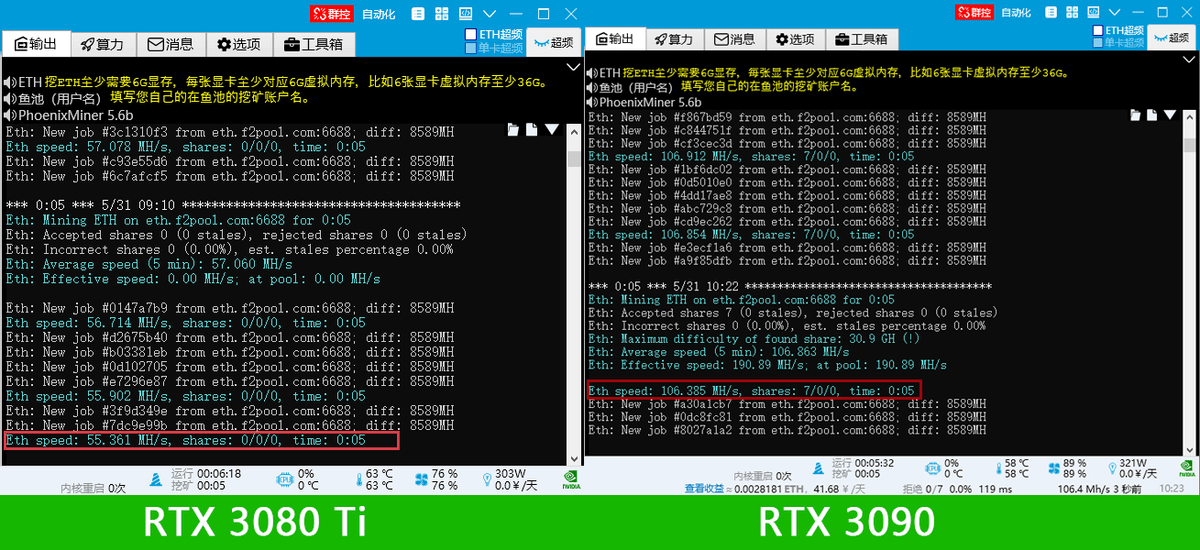The image size is (1200, 550).
Task: Click the red 群控 button in left window
Action: click(332, 14)
